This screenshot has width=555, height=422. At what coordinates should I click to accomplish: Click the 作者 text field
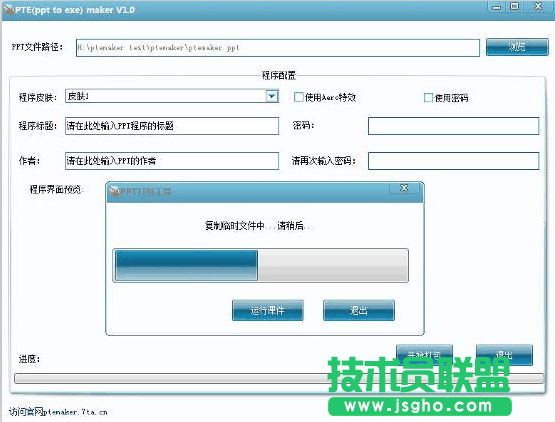172,161
